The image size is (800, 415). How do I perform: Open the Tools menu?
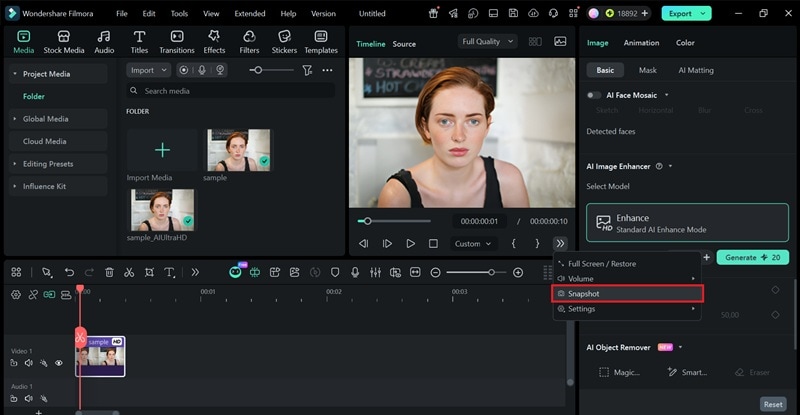(179, 13)
